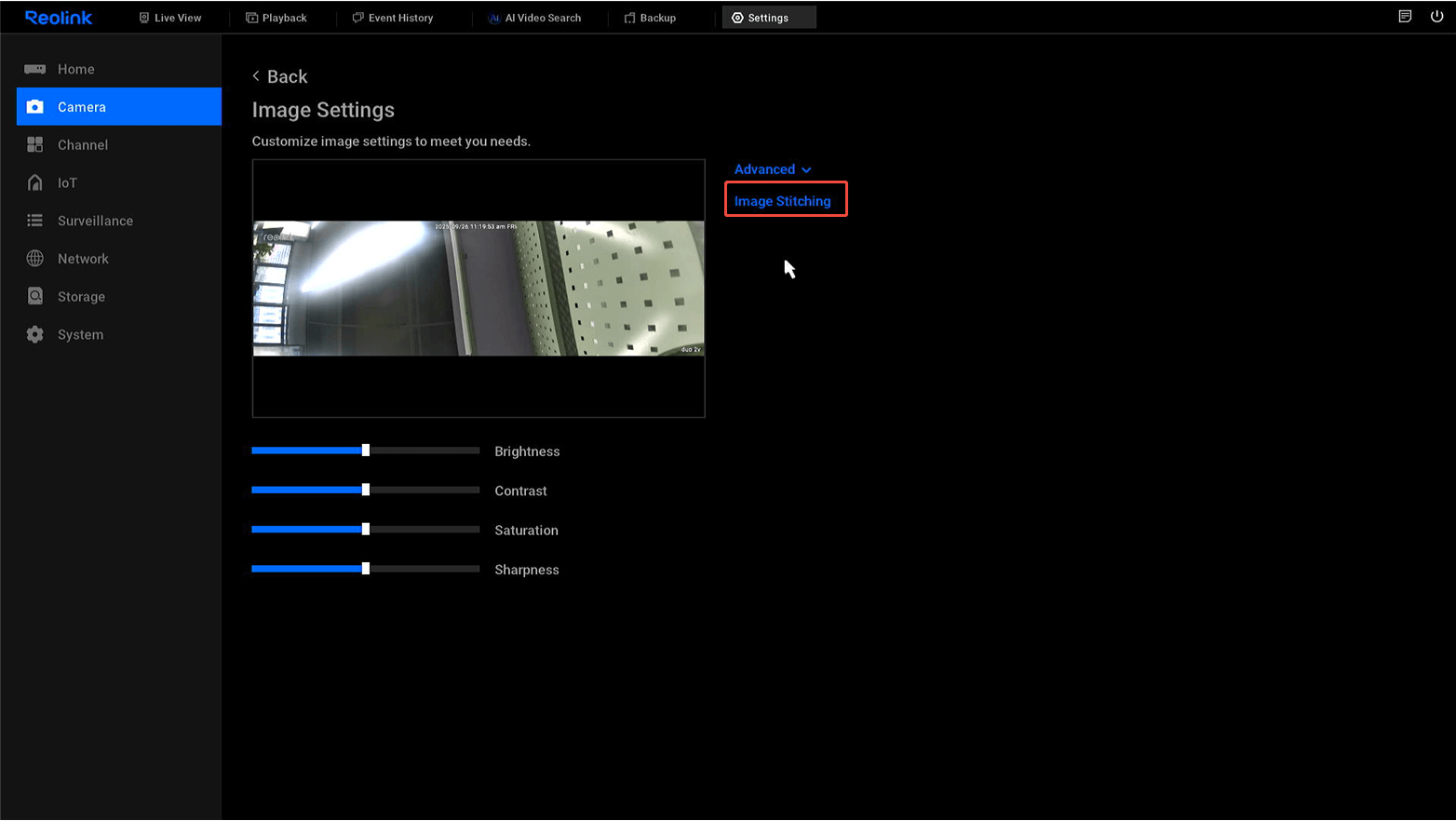Open the Surveillance list icon

pos(34,221)
